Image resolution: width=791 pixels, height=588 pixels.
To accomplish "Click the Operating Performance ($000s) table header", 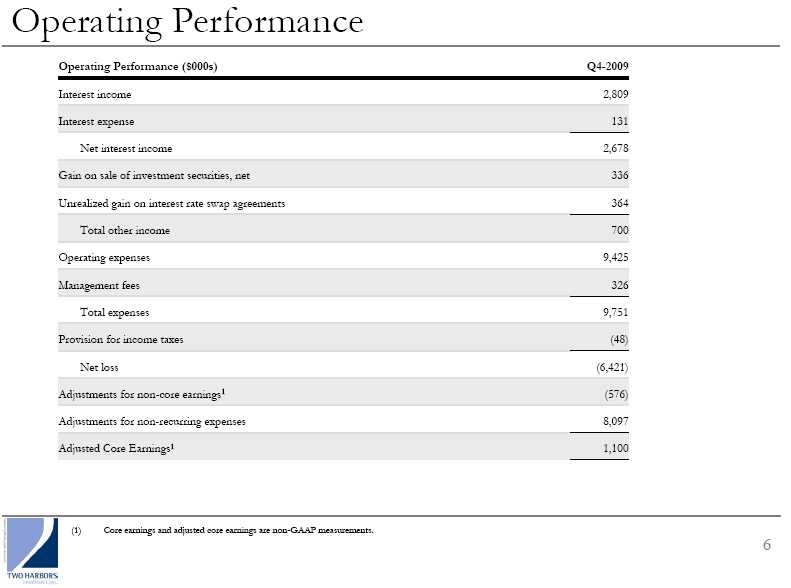I will click(138, 66).
